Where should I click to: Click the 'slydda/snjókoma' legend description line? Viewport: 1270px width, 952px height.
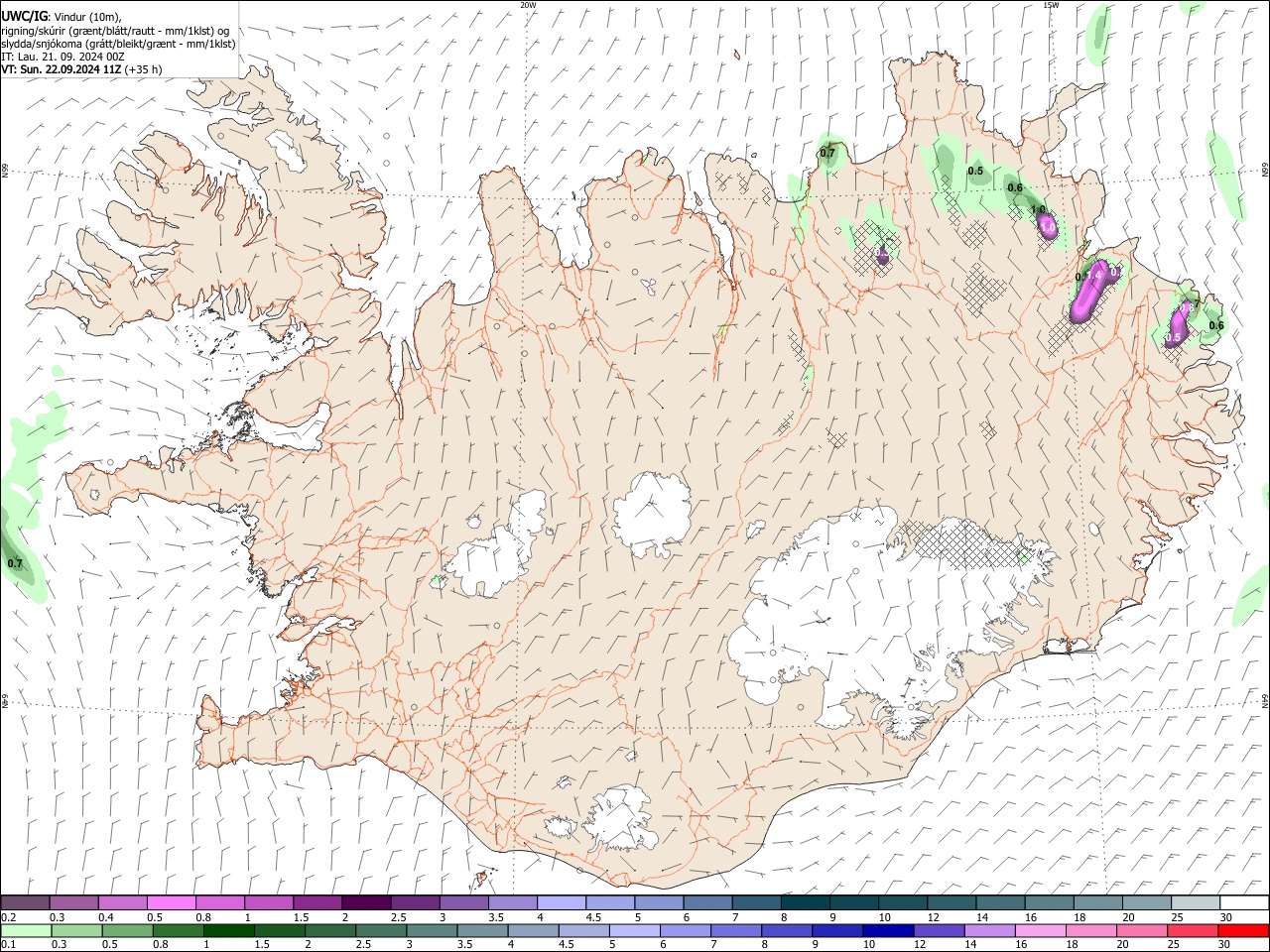(x=118, y=44)
